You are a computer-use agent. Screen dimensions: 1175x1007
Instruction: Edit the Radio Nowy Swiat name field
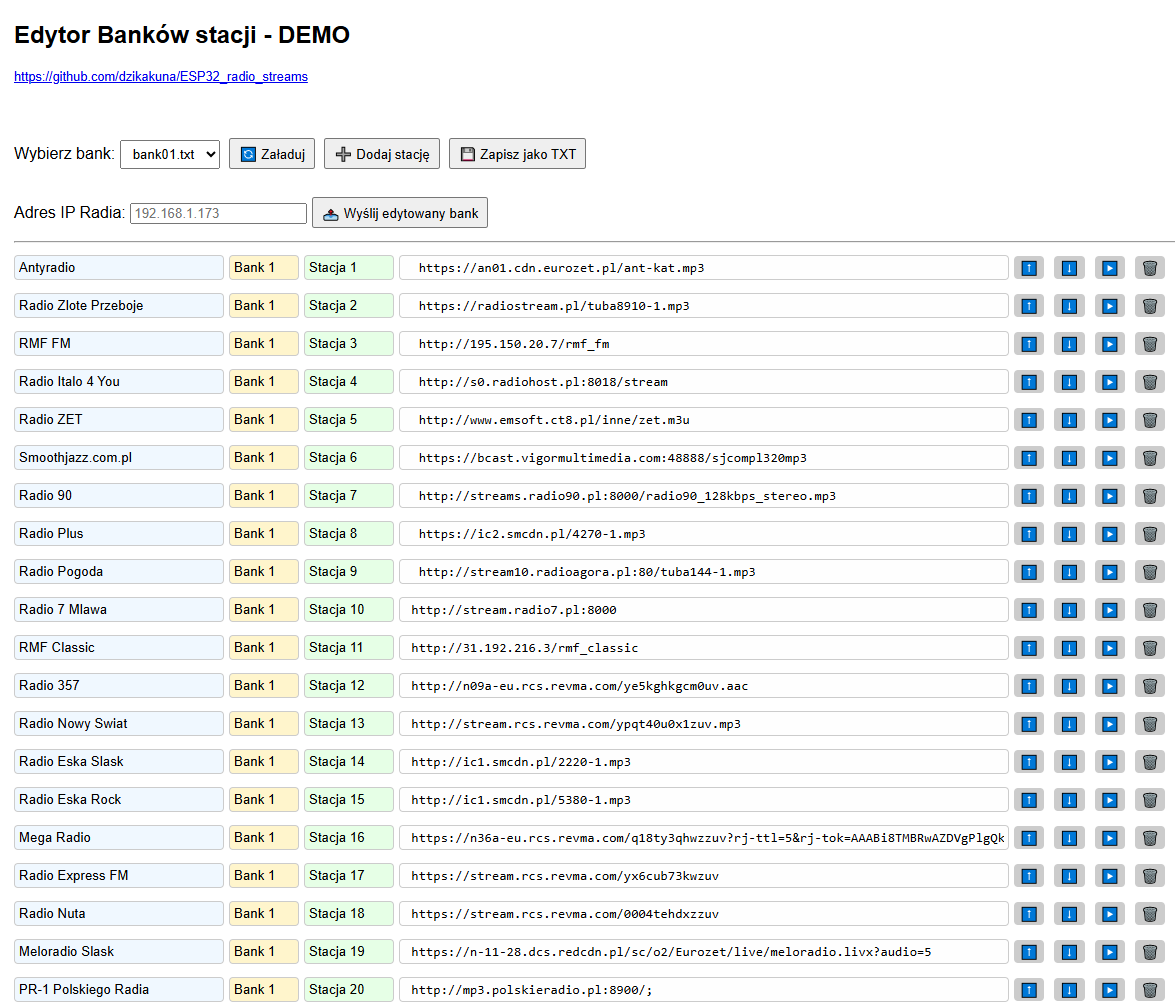point(118,724)
